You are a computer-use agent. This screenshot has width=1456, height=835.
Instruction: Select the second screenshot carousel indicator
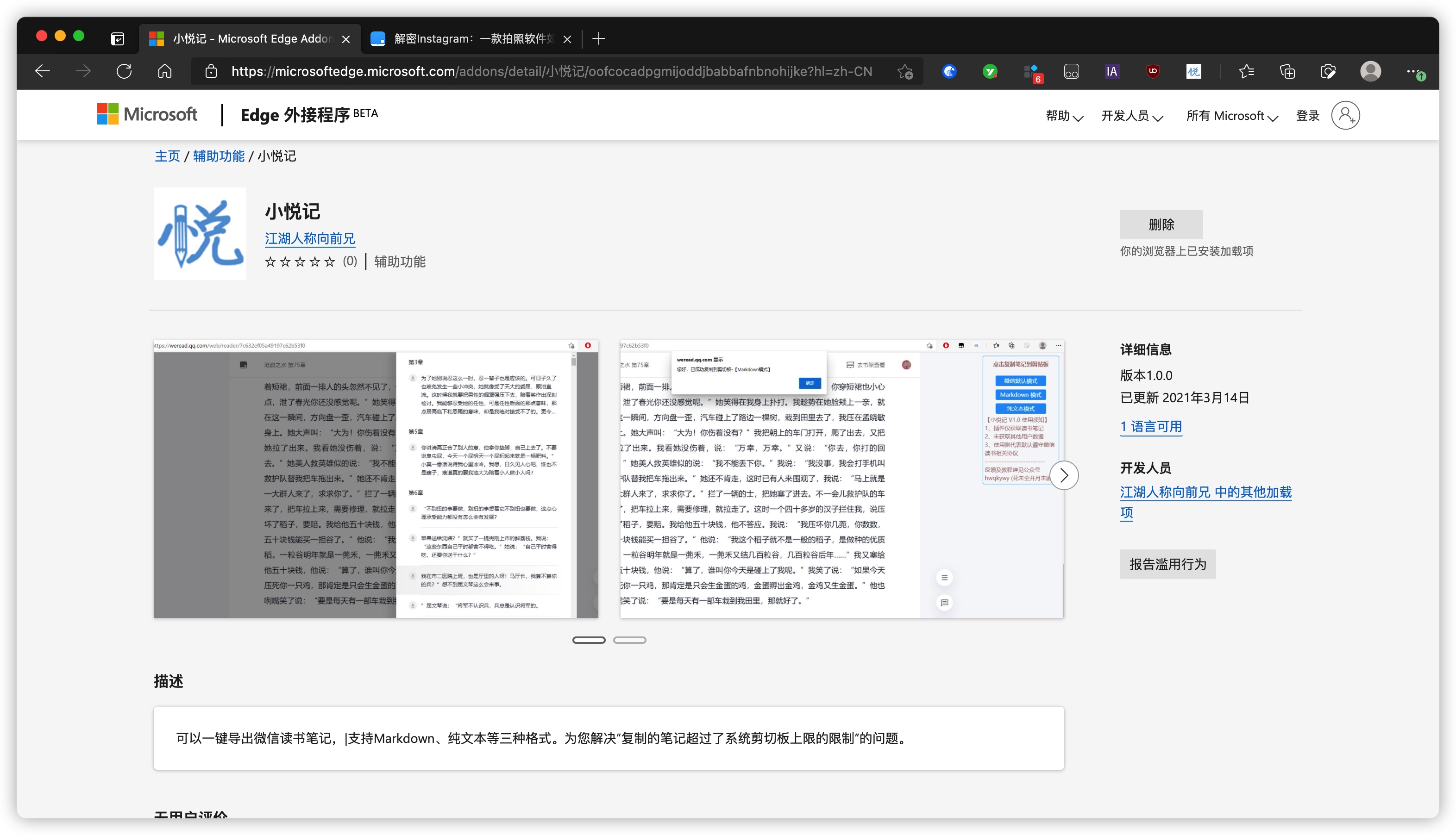(x=629, y=640)
